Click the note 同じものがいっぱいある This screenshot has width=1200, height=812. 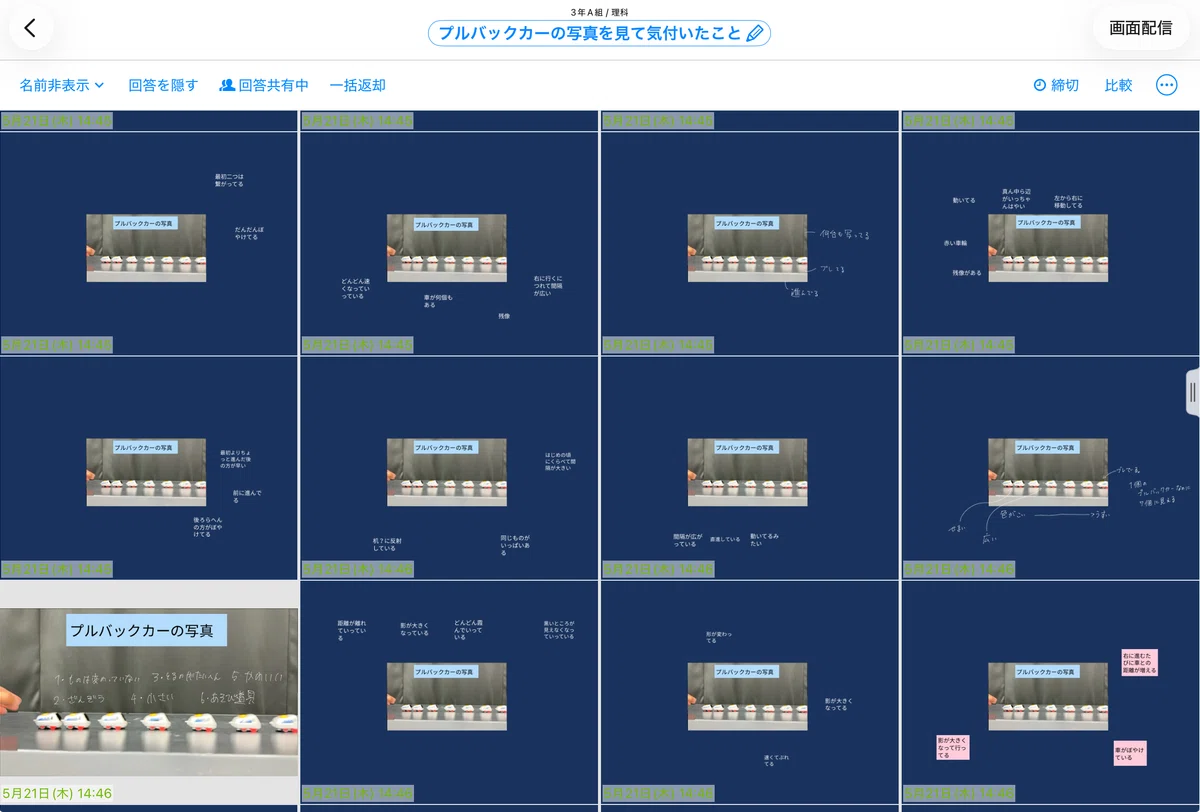coord(516,545)
